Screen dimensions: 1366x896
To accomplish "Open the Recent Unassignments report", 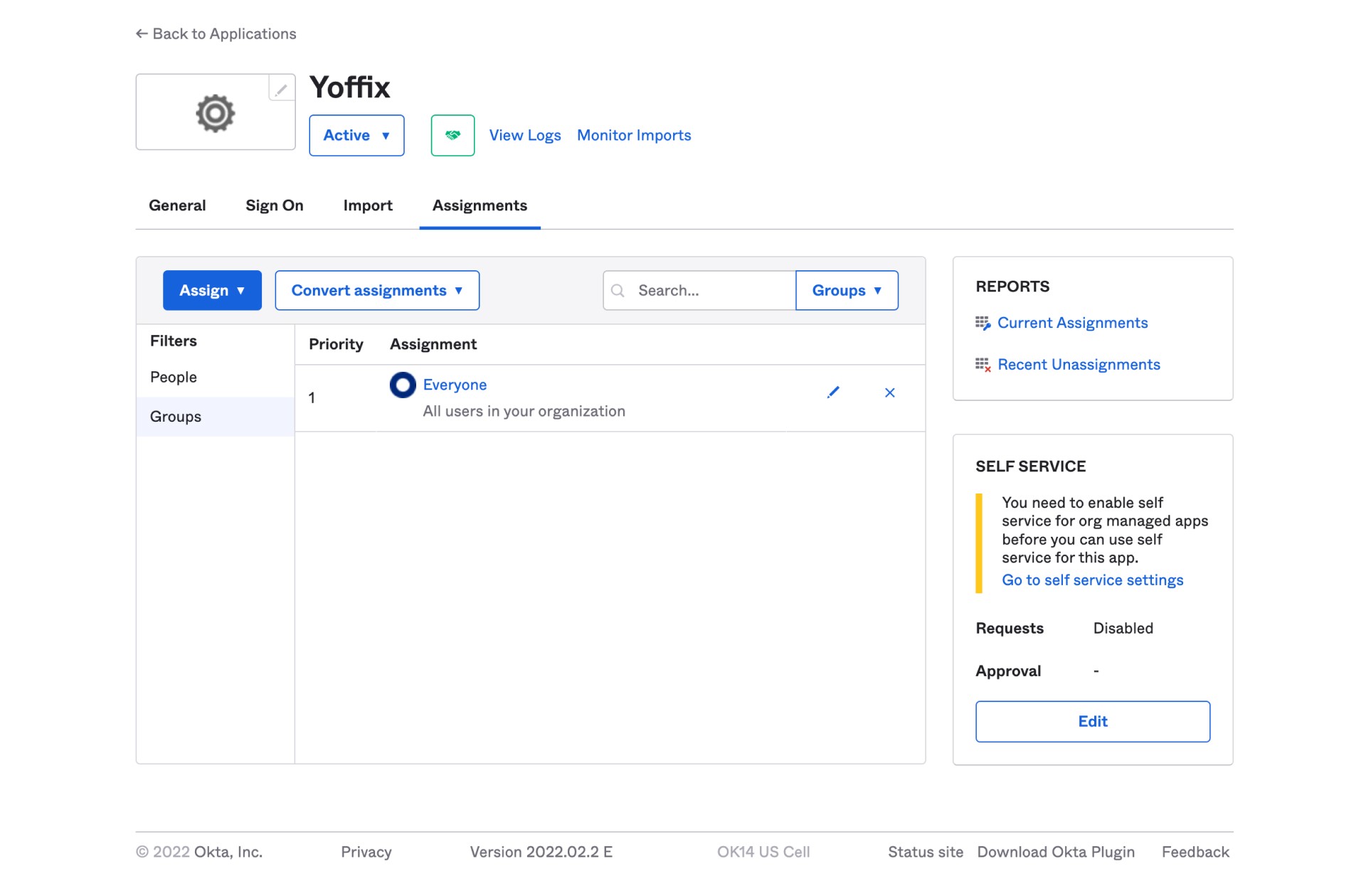I will (x=1079, y=365).
